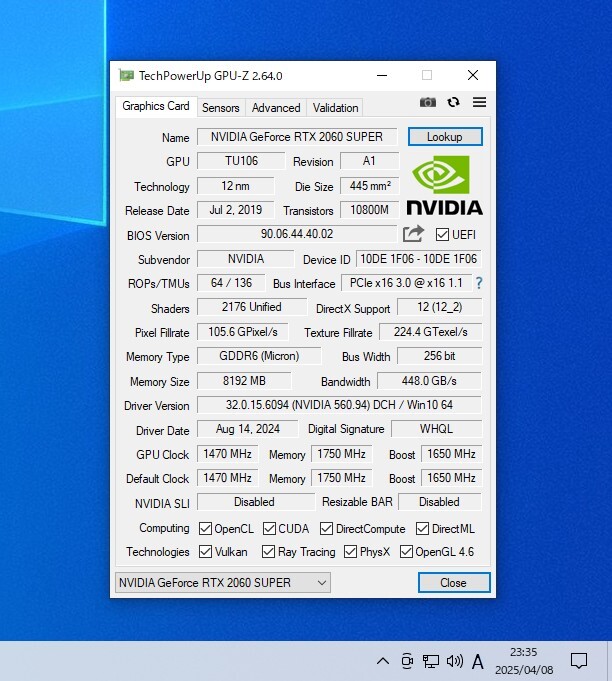Click the Shaders value 2176 Unified
This screenshot has width=612, height=681.
pyautogui.click(x=252, y=307)
